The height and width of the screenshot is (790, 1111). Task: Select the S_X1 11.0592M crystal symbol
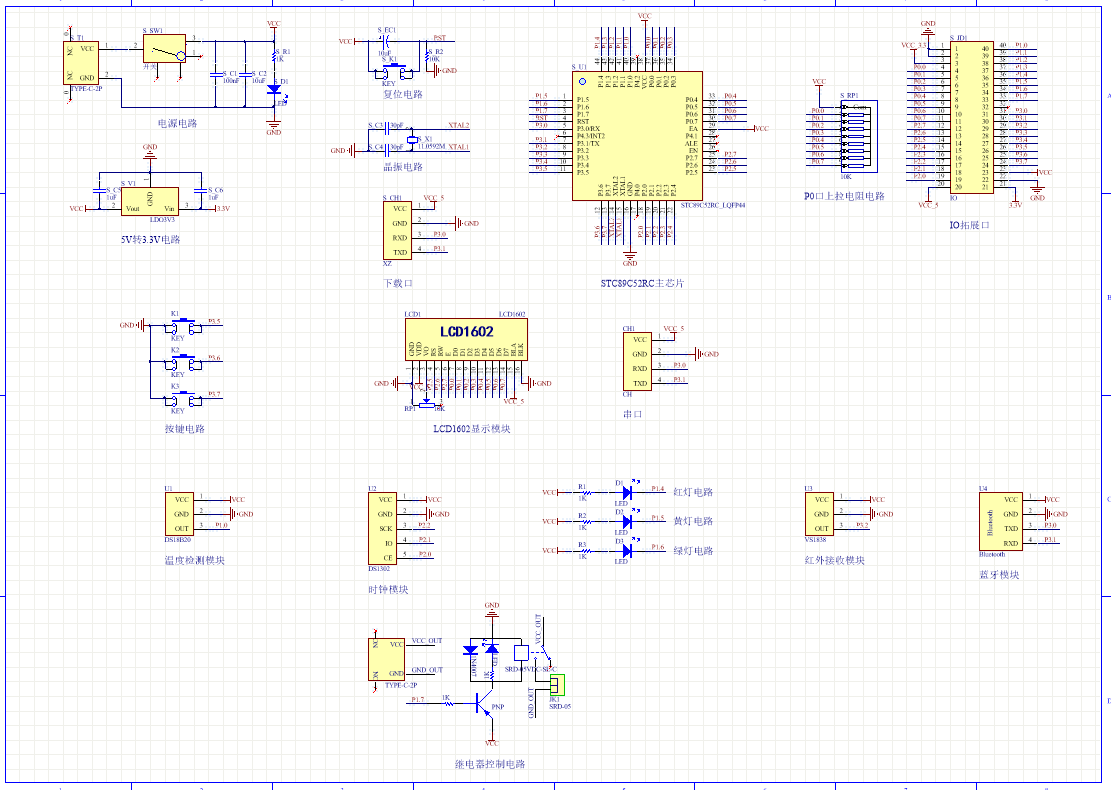tap(412, 140)
